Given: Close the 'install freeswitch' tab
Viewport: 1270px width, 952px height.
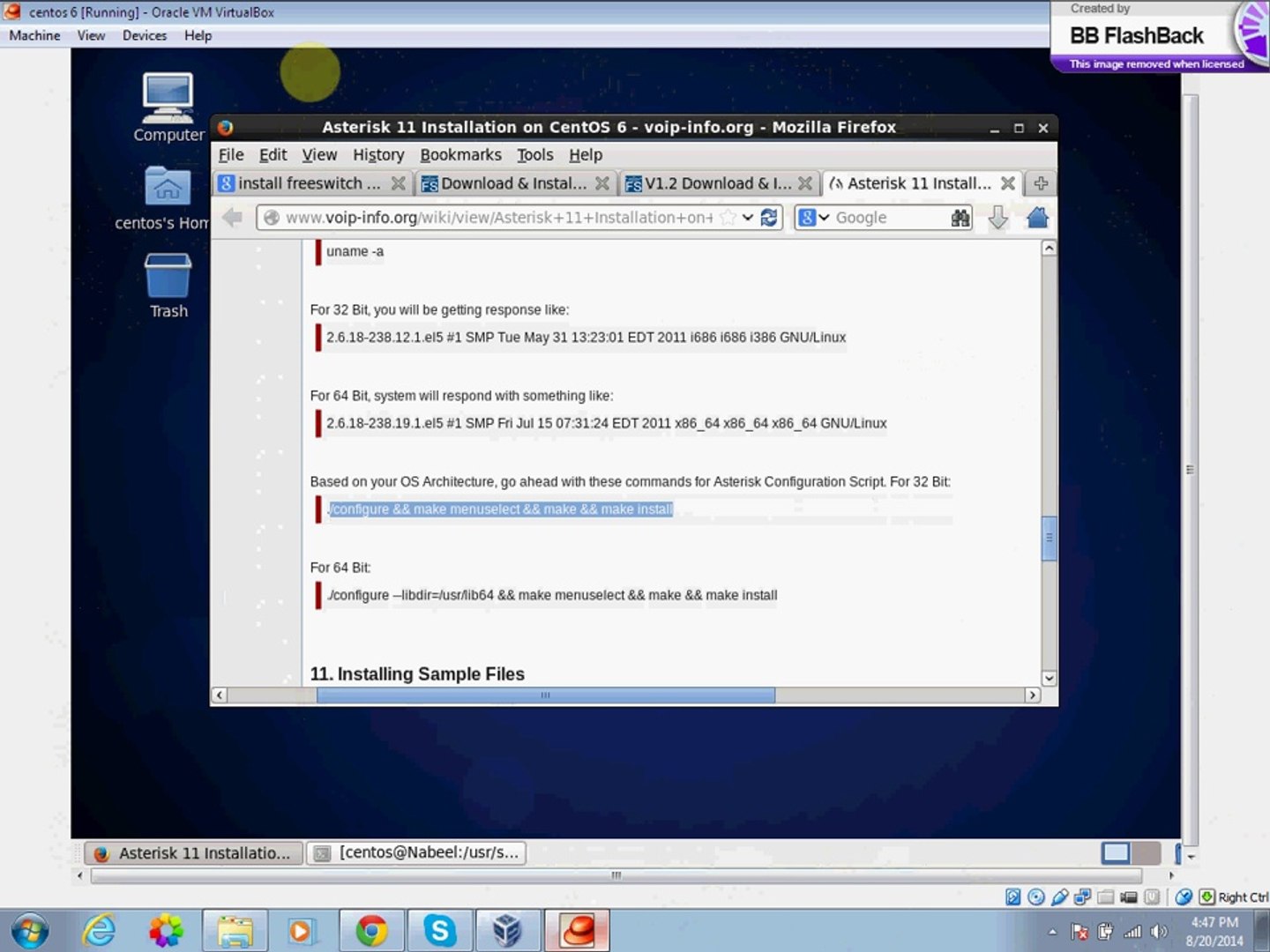Looking at the screenshot, I should point(399,183).
